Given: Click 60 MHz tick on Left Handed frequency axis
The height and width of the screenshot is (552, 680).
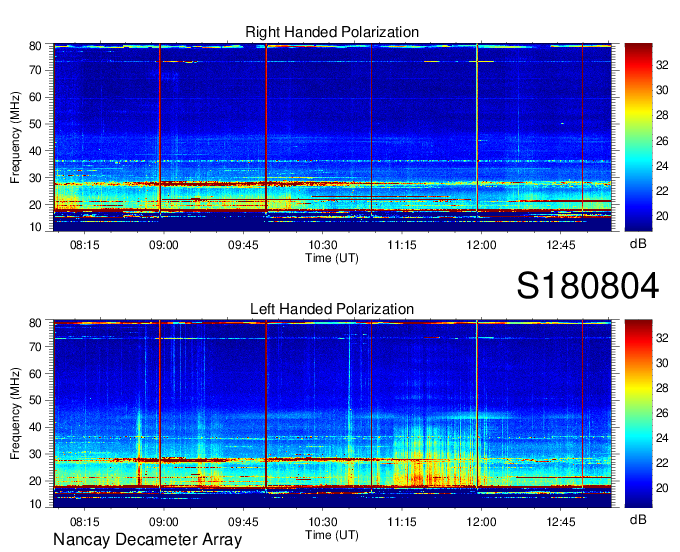Looking at the screenshot, I should pos(35,374).
